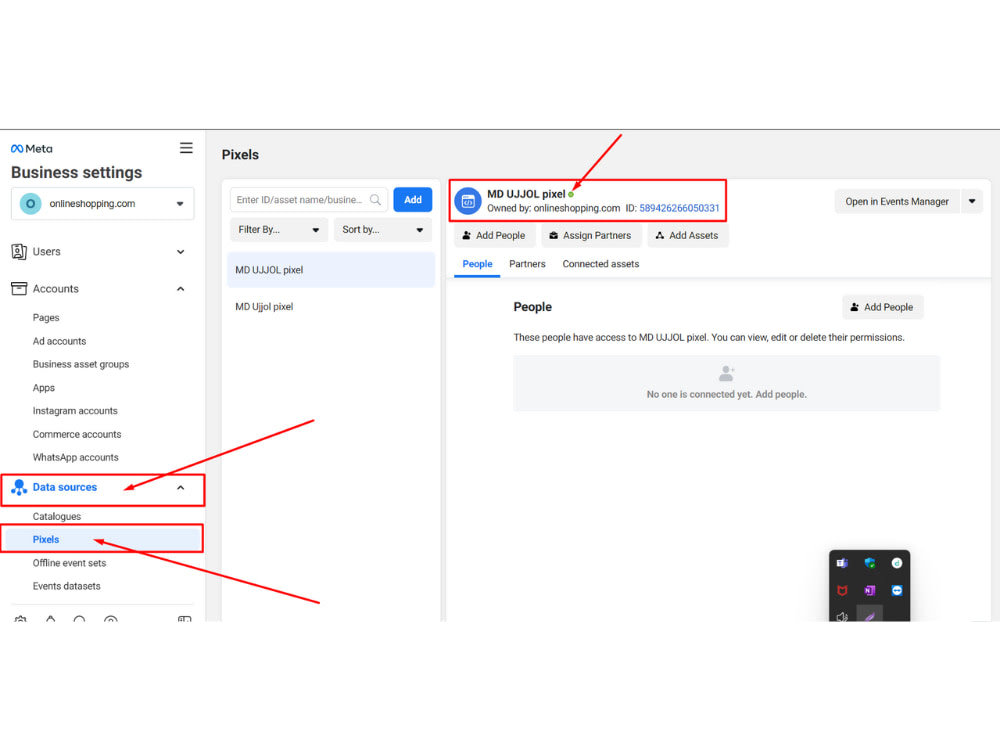Click Add Assets button
1000x750 pixels.
(688, 235)
